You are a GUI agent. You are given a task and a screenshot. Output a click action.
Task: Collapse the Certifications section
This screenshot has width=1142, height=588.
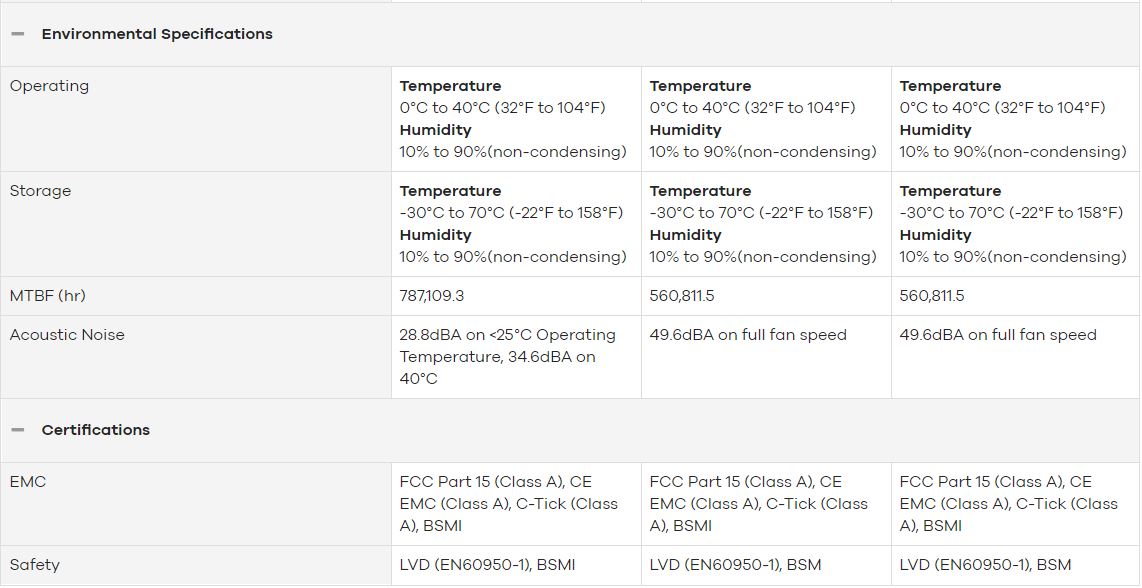pos(18,430)
